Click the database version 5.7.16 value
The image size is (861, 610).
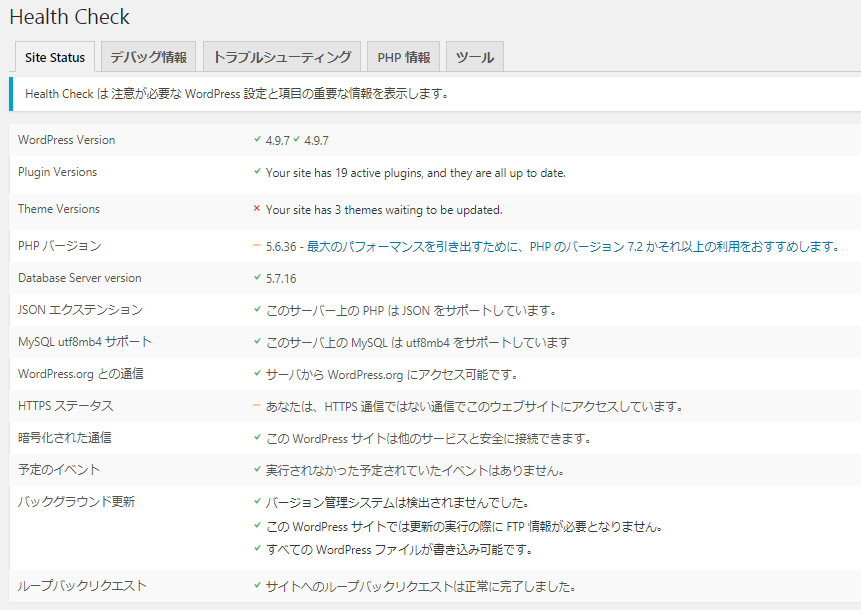click(x=281, y=278)
